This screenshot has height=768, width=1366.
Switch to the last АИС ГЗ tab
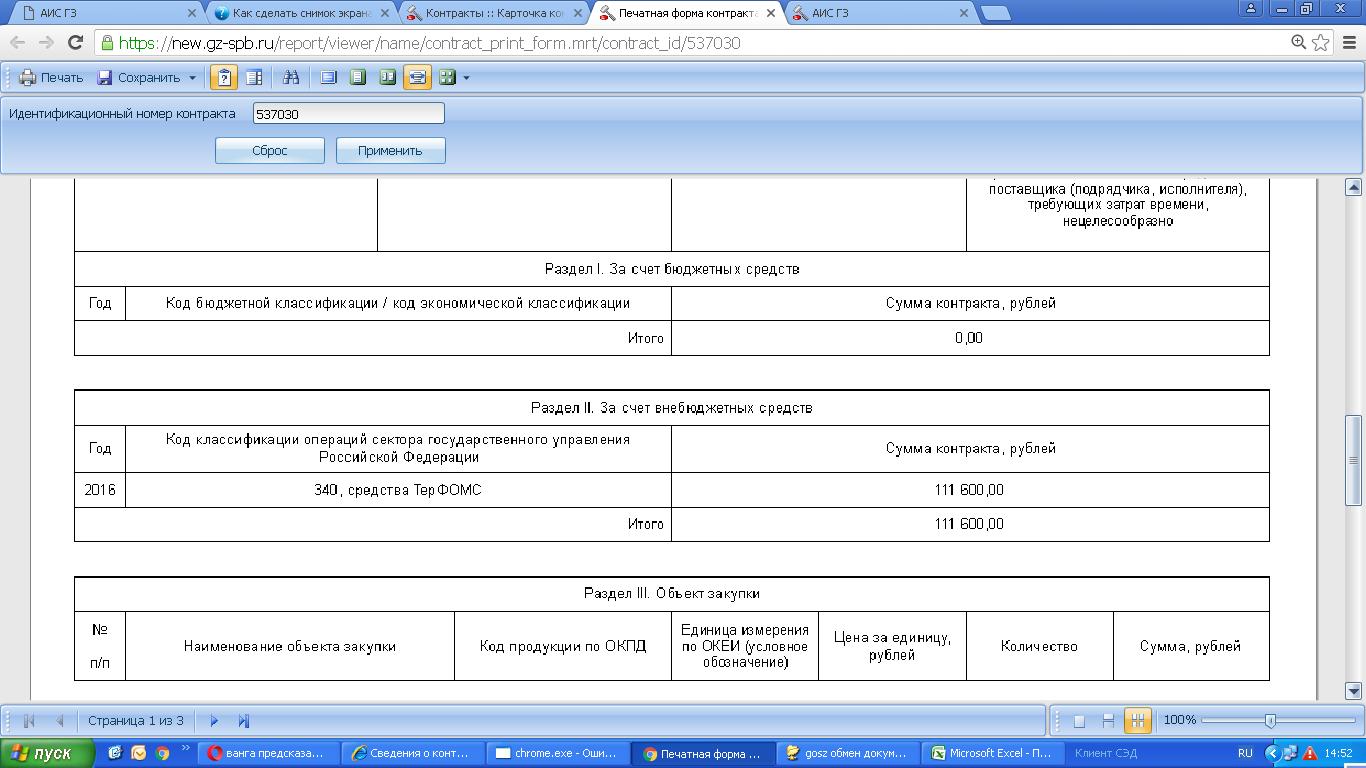click(x=880, y=13)
